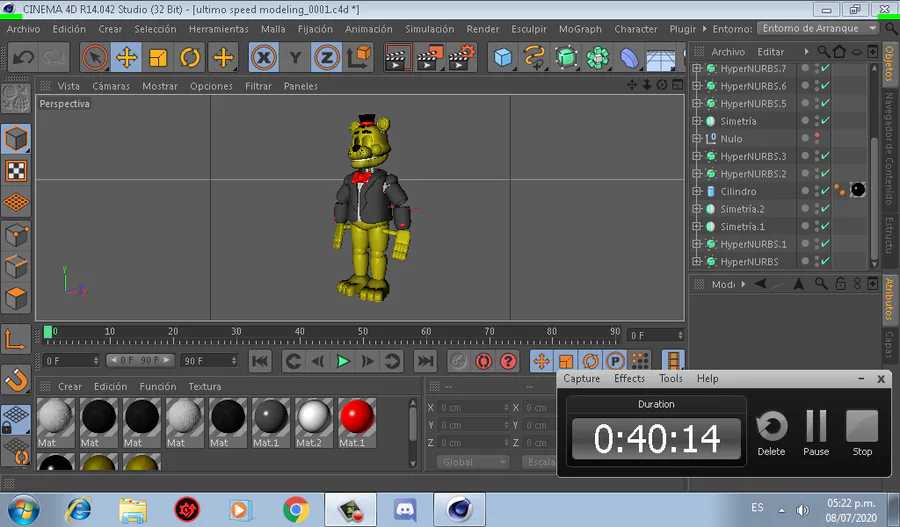Toggle autokeying red circle button
Image resolution: width=900 pixels, height=527 pixels.
point(483,361)
